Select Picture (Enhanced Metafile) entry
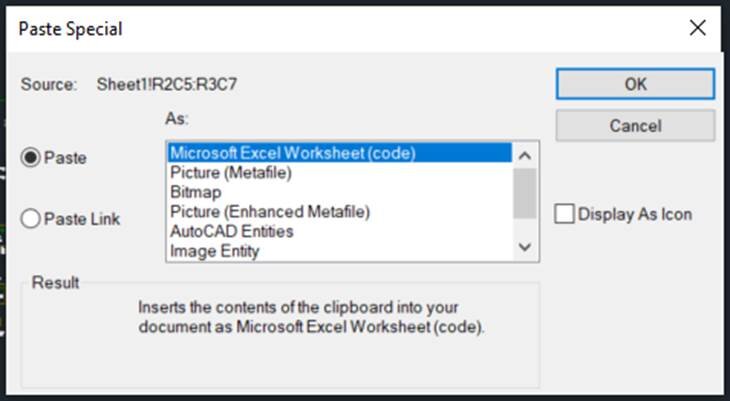The image size is (730, 401). pos(270,212)
